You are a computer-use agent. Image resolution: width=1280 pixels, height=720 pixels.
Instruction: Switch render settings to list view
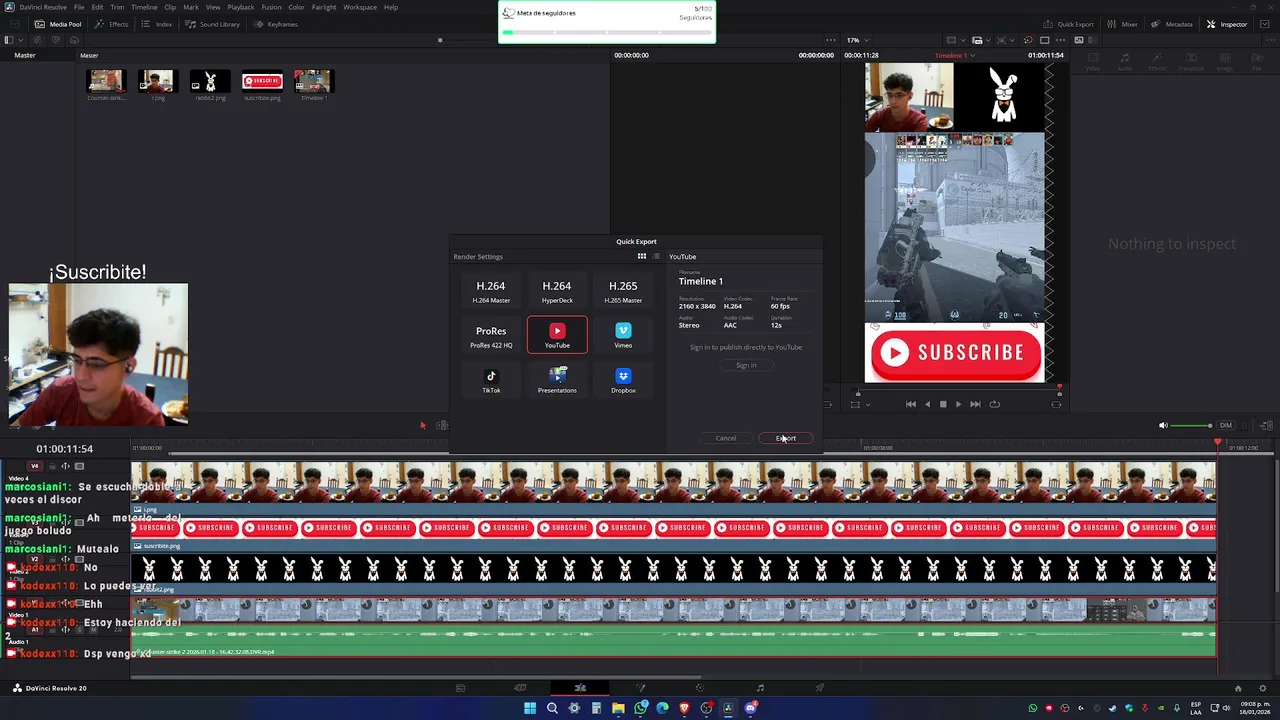coord(656,256)
